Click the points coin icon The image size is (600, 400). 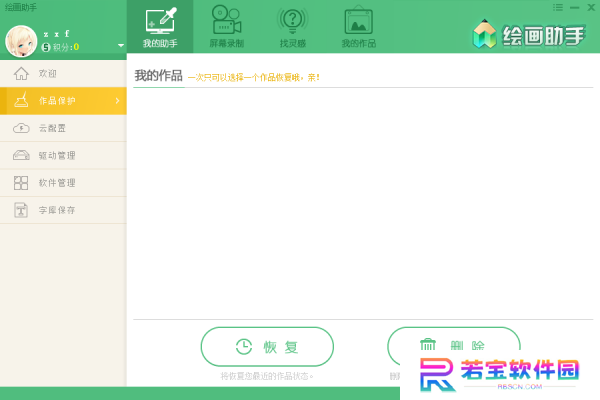[x=46, y=47]
